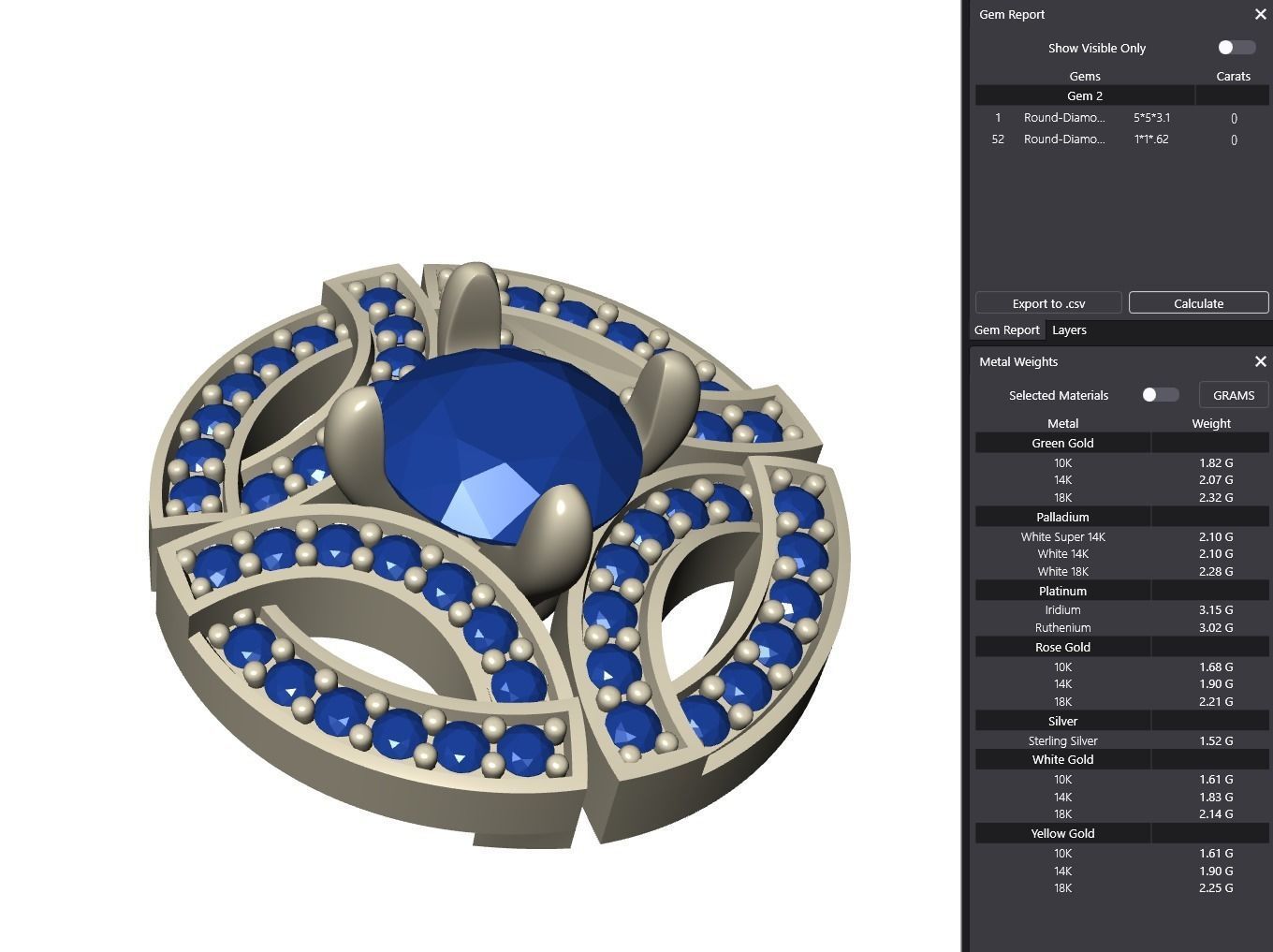1273x952 pixels.
Task: Export gem report to .csv
Action: (x=1048, y=303)
